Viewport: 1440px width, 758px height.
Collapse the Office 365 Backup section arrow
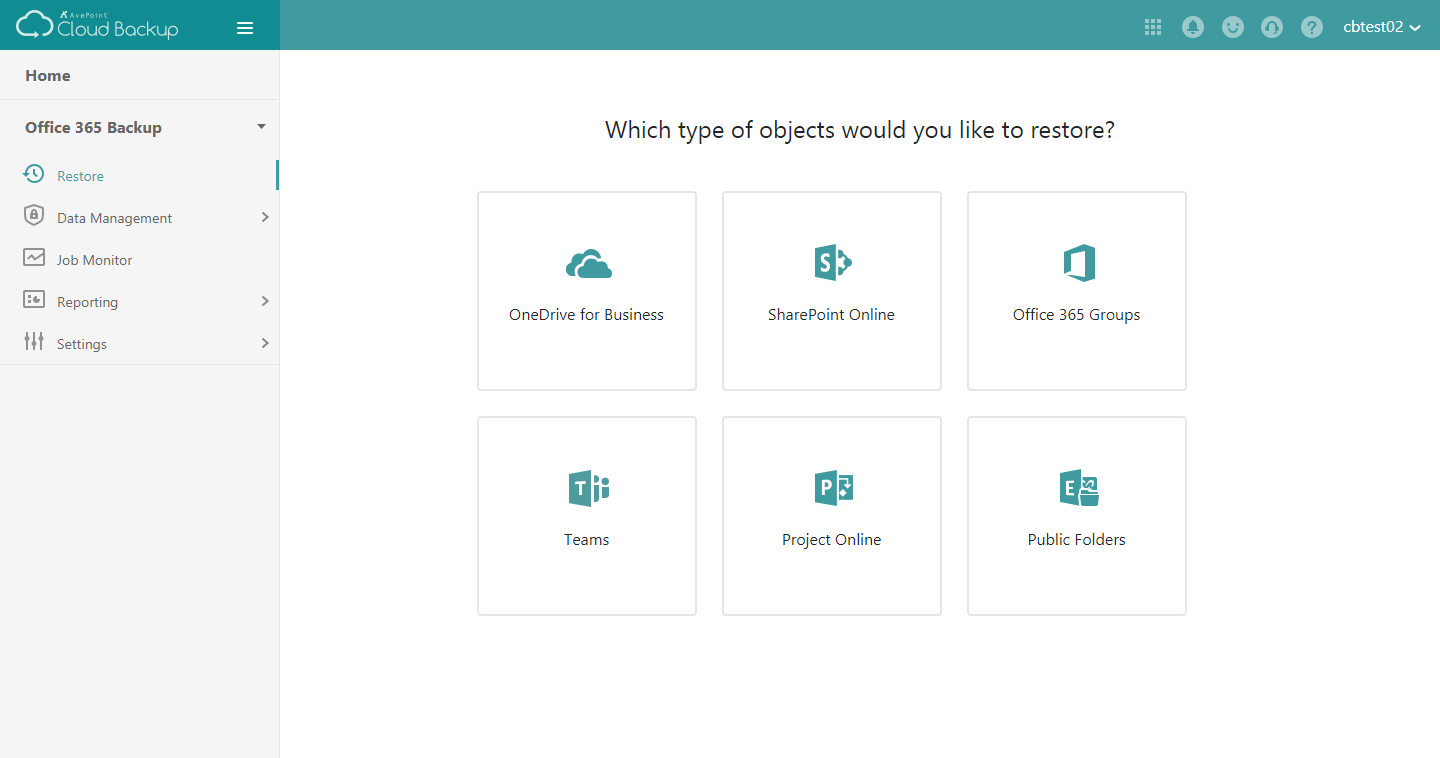point(261,127)
